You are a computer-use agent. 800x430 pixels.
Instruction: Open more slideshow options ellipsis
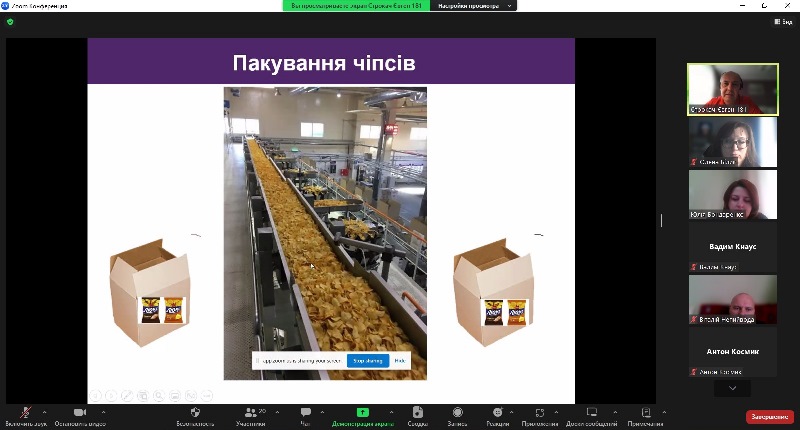click(x=207, y=395)
